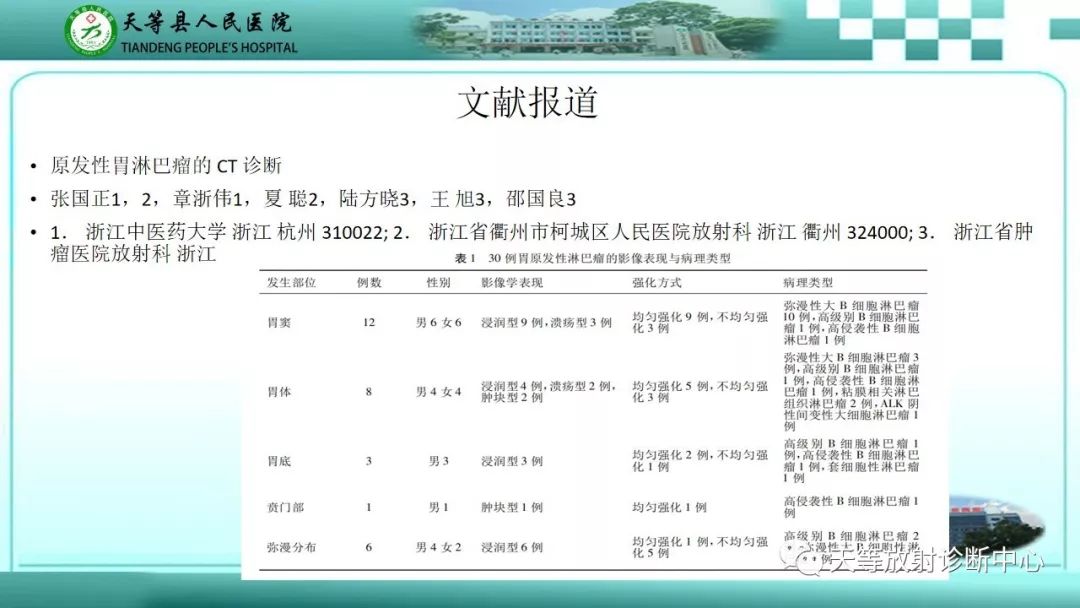Image resolution: width=1080 pixels, height=608 pixels.
Task: Click the cell 均匀强化 1 例, 不均匀强化 5 例
Action: click(700, 547)
